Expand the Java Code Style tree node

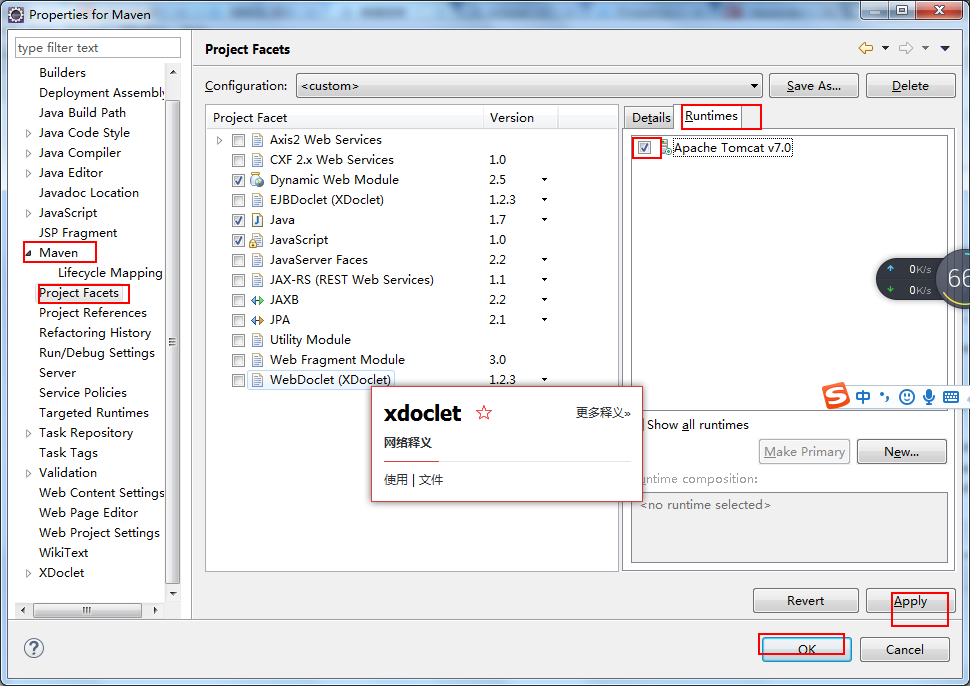coord(28,133)
